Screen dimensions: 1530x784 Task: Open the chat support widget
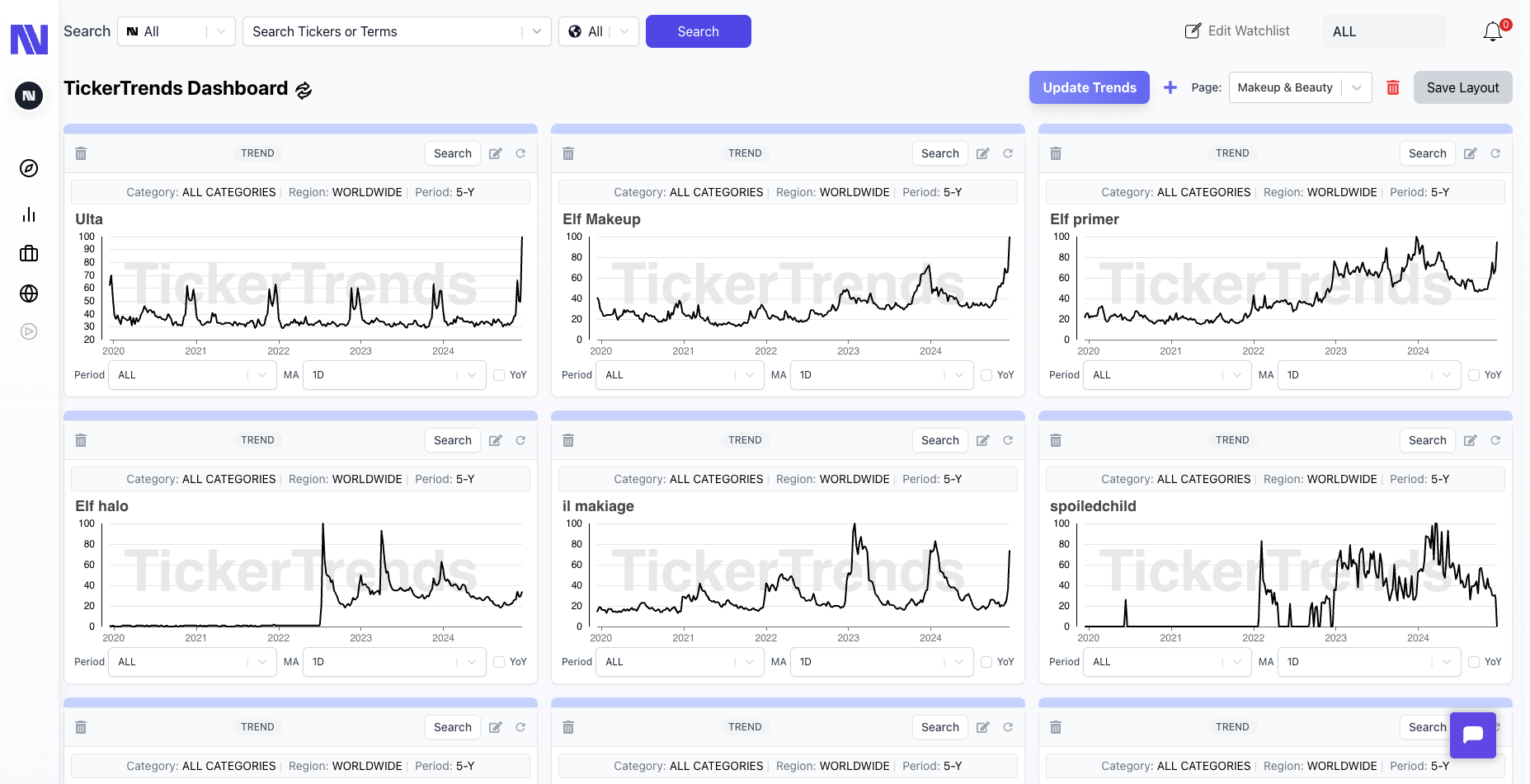(x=1472, y=735)
